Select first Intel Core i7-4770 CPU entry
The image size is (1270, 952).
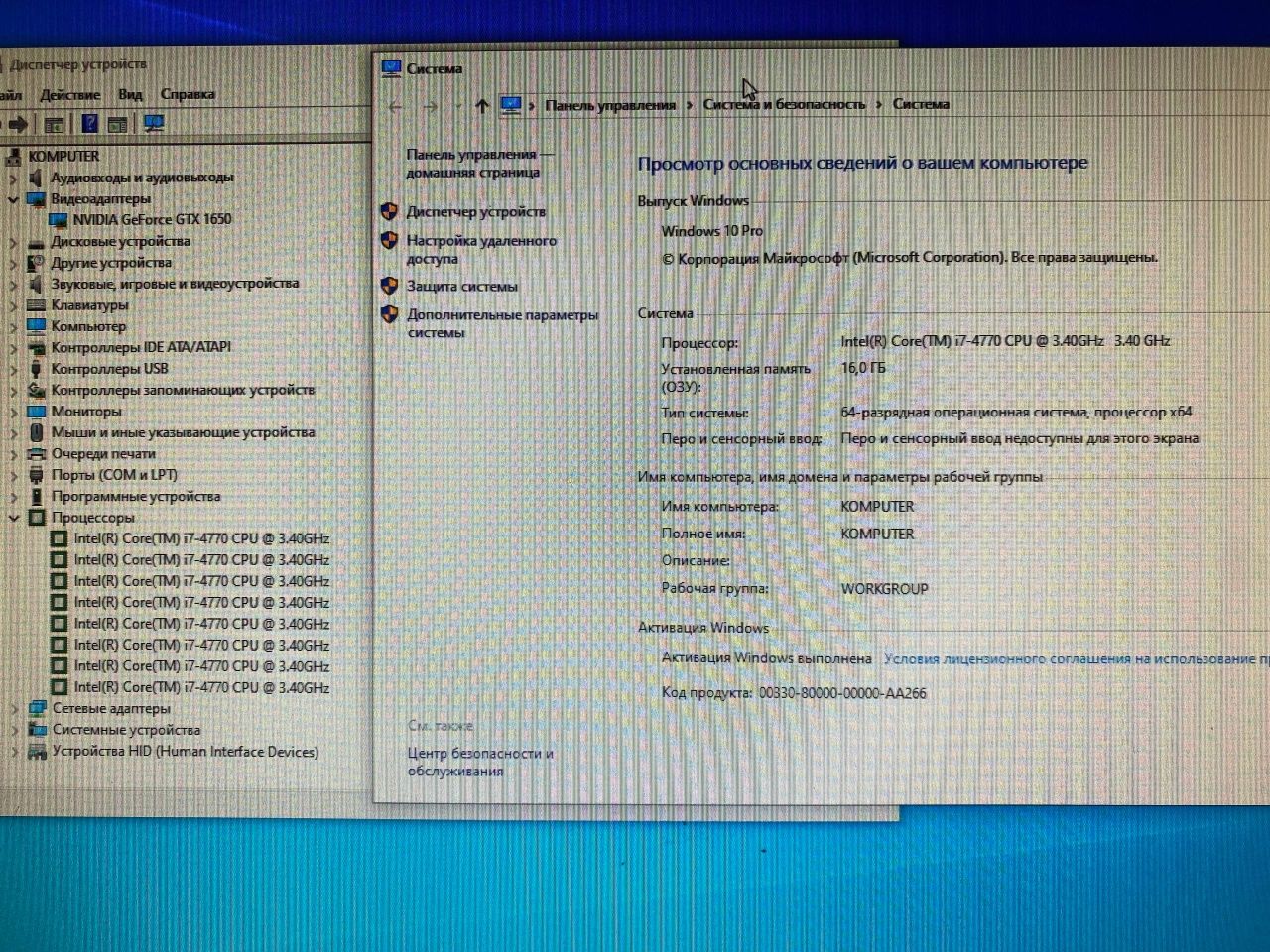point(201,538)
